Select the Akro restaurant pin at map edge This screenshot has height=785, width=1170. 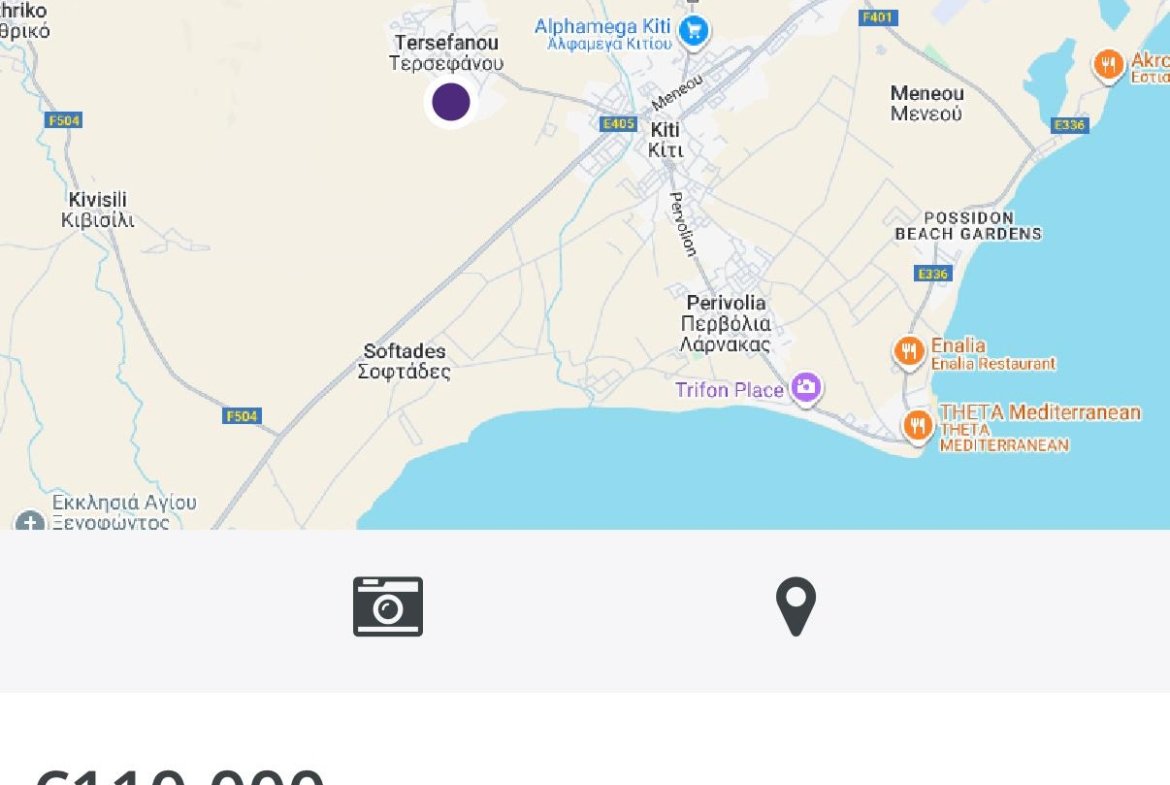pos(1108,66)
